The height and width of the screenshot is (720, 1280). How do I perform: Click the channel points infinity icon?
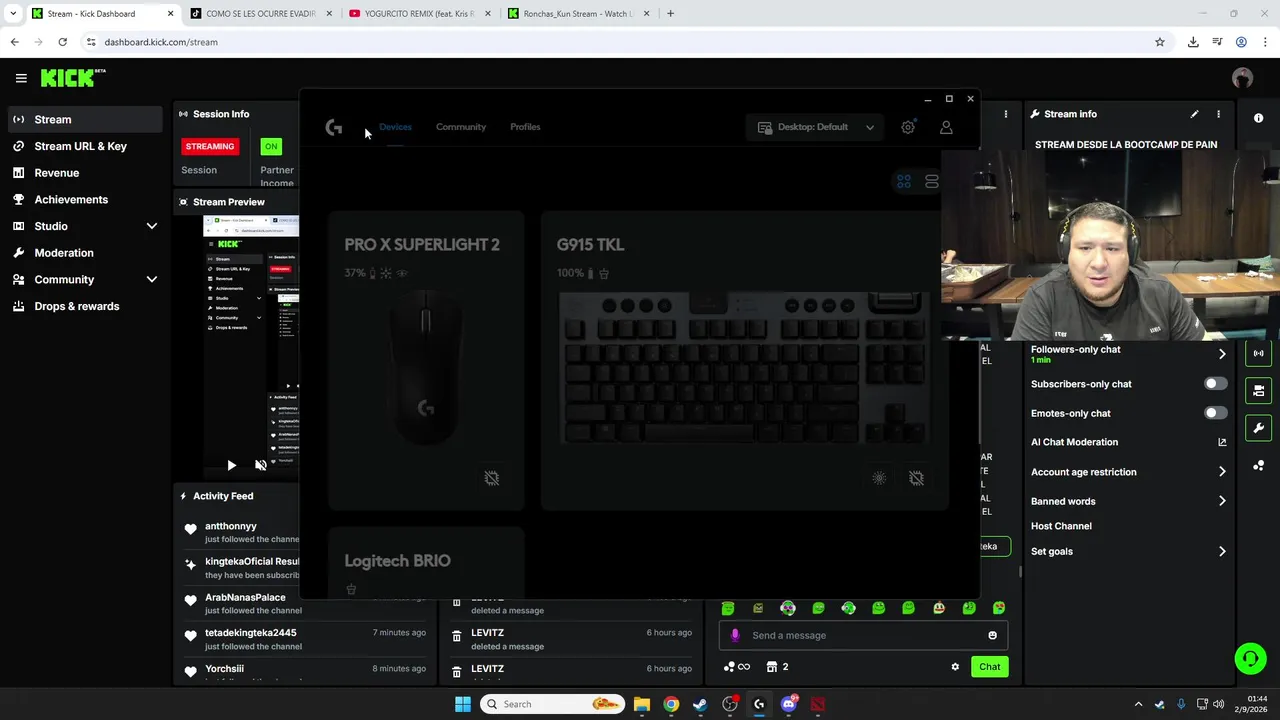click(737, 667)
